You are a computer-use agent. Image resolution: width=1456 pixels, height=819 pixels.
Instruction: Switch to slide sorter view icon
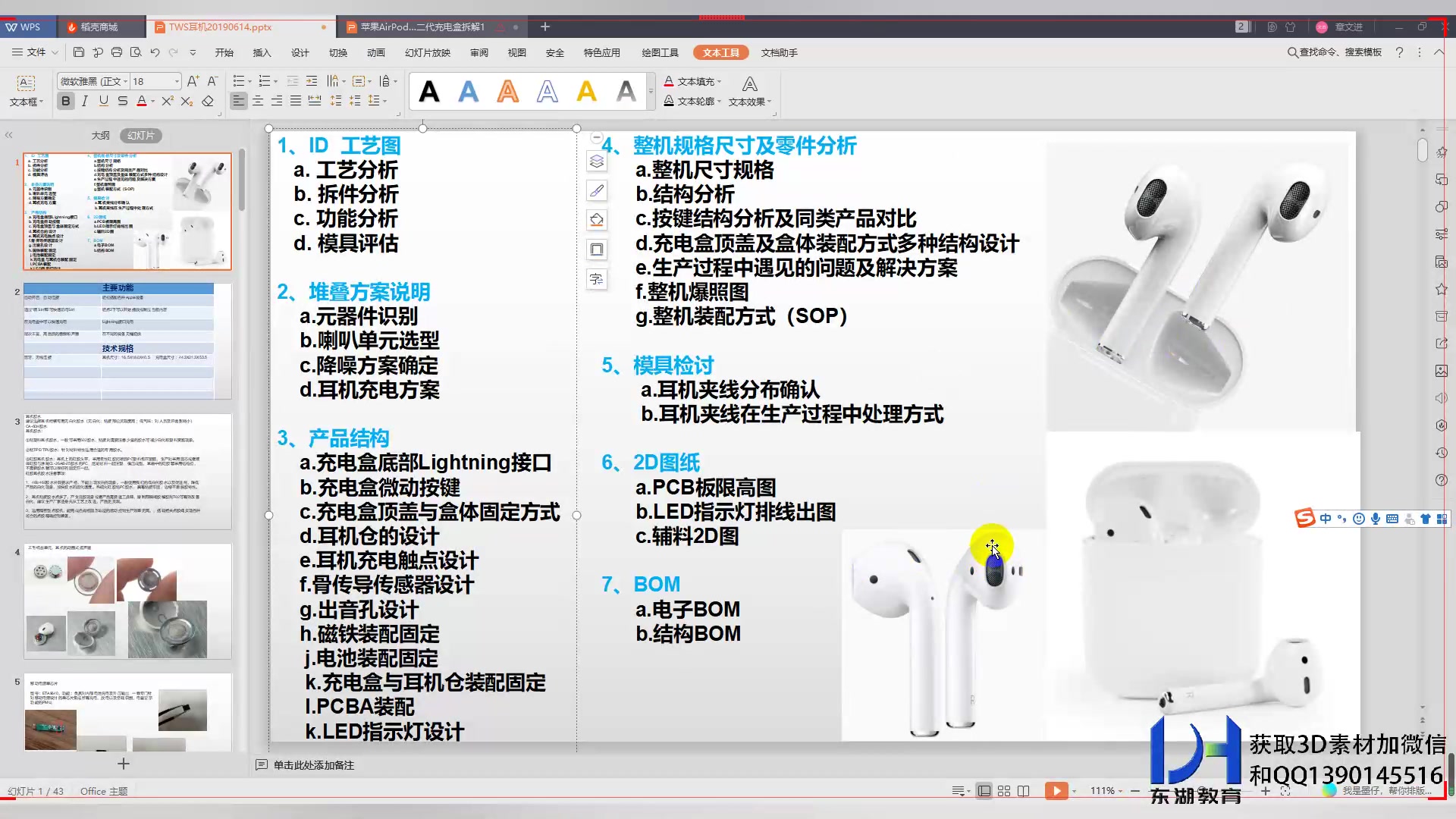coord(1004,791)
